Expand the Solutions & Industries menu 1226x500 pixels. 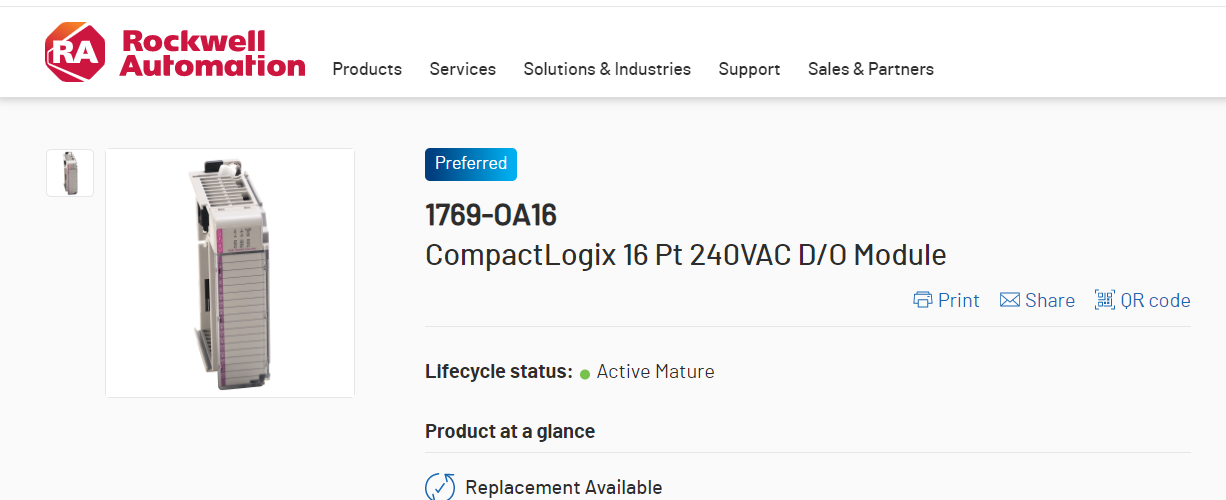click(x=607, y=69)
